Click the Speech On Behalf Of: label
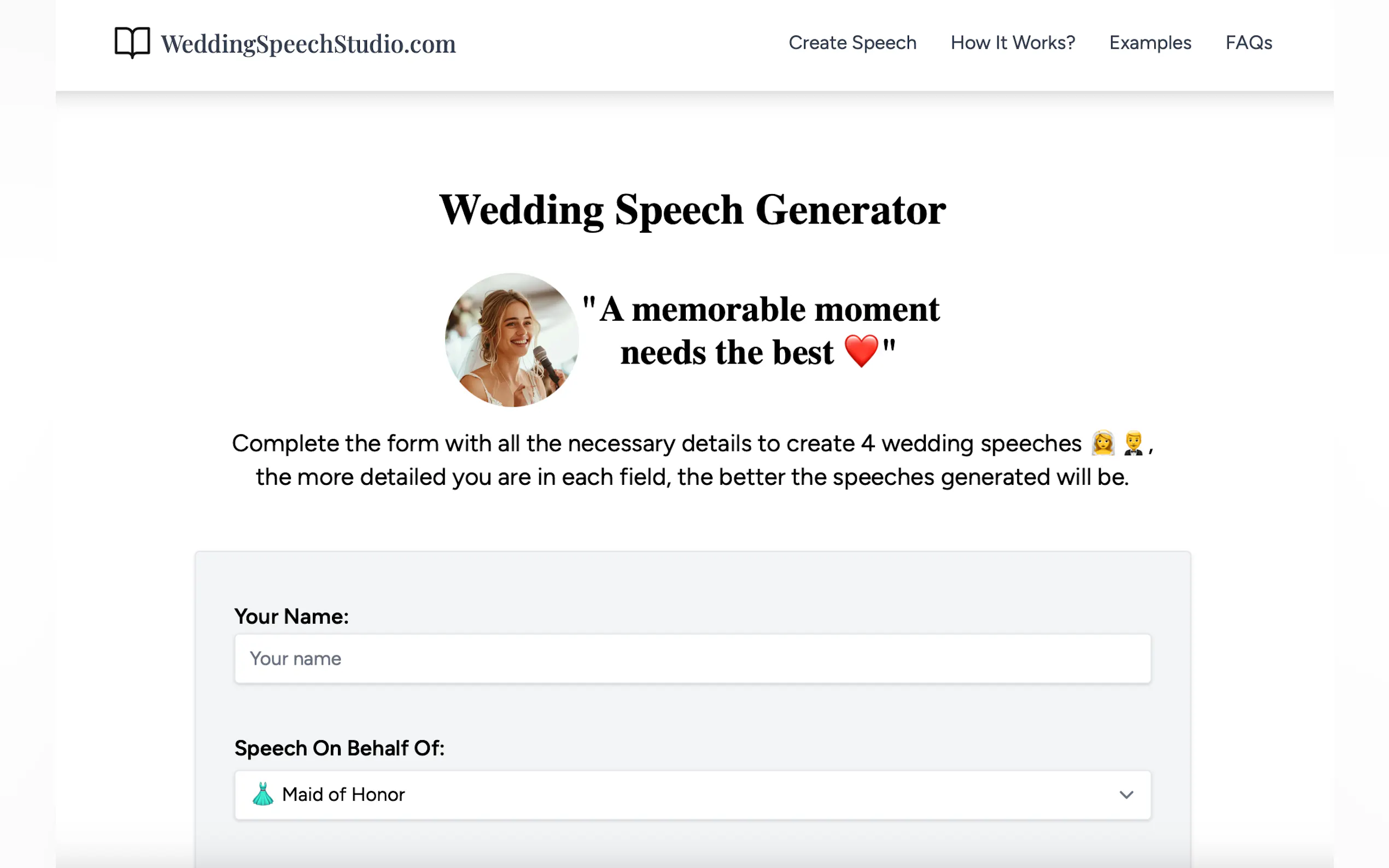Screen dimensions: 1389x868 tap(339, 748)
